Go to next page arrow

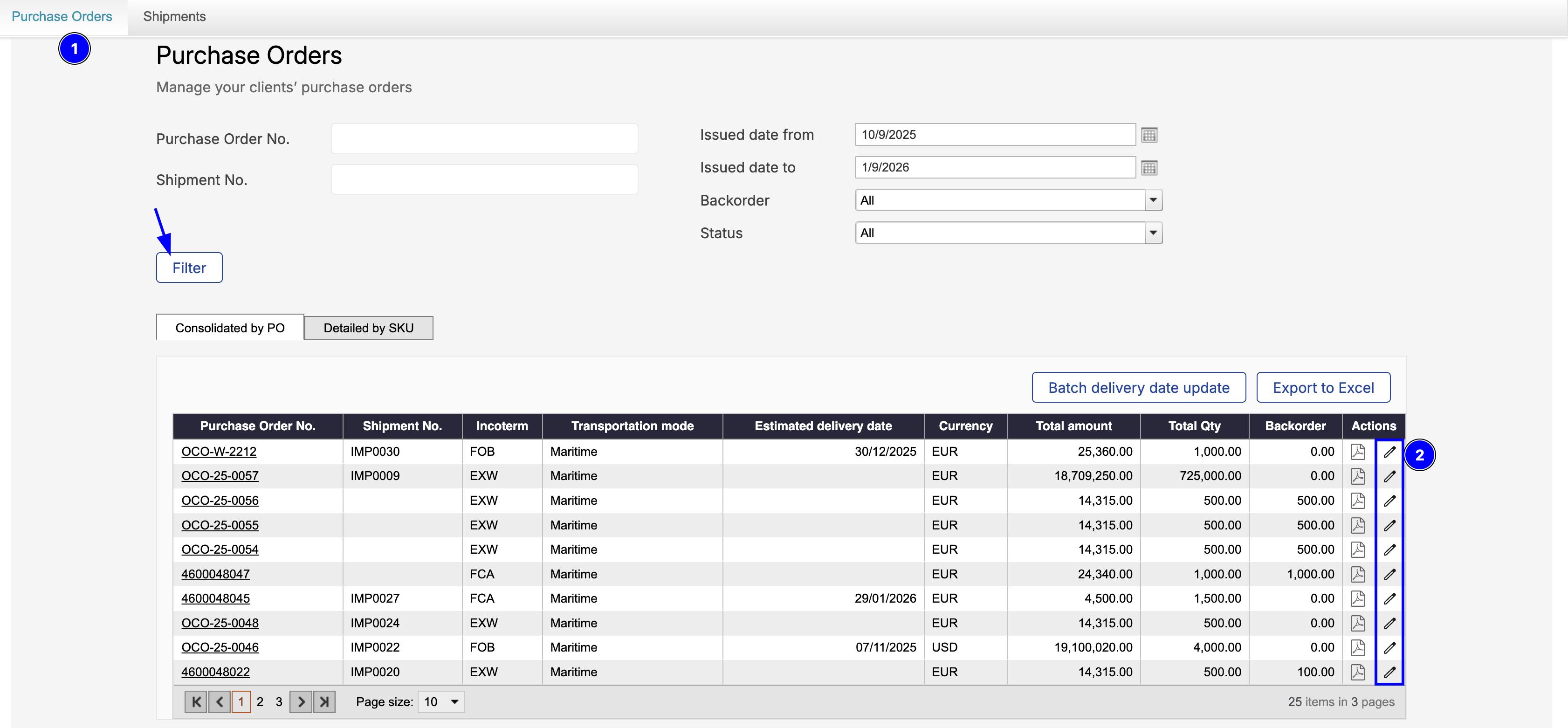[301, 702]
